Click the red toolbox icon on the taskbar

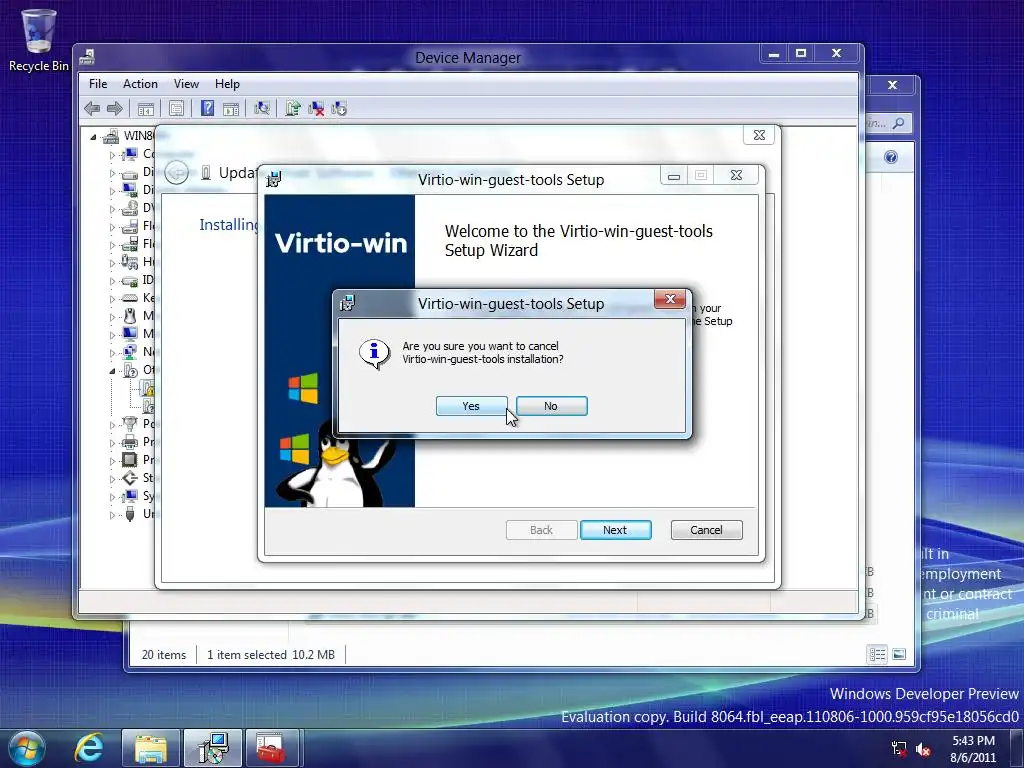(x=270, y=748)
